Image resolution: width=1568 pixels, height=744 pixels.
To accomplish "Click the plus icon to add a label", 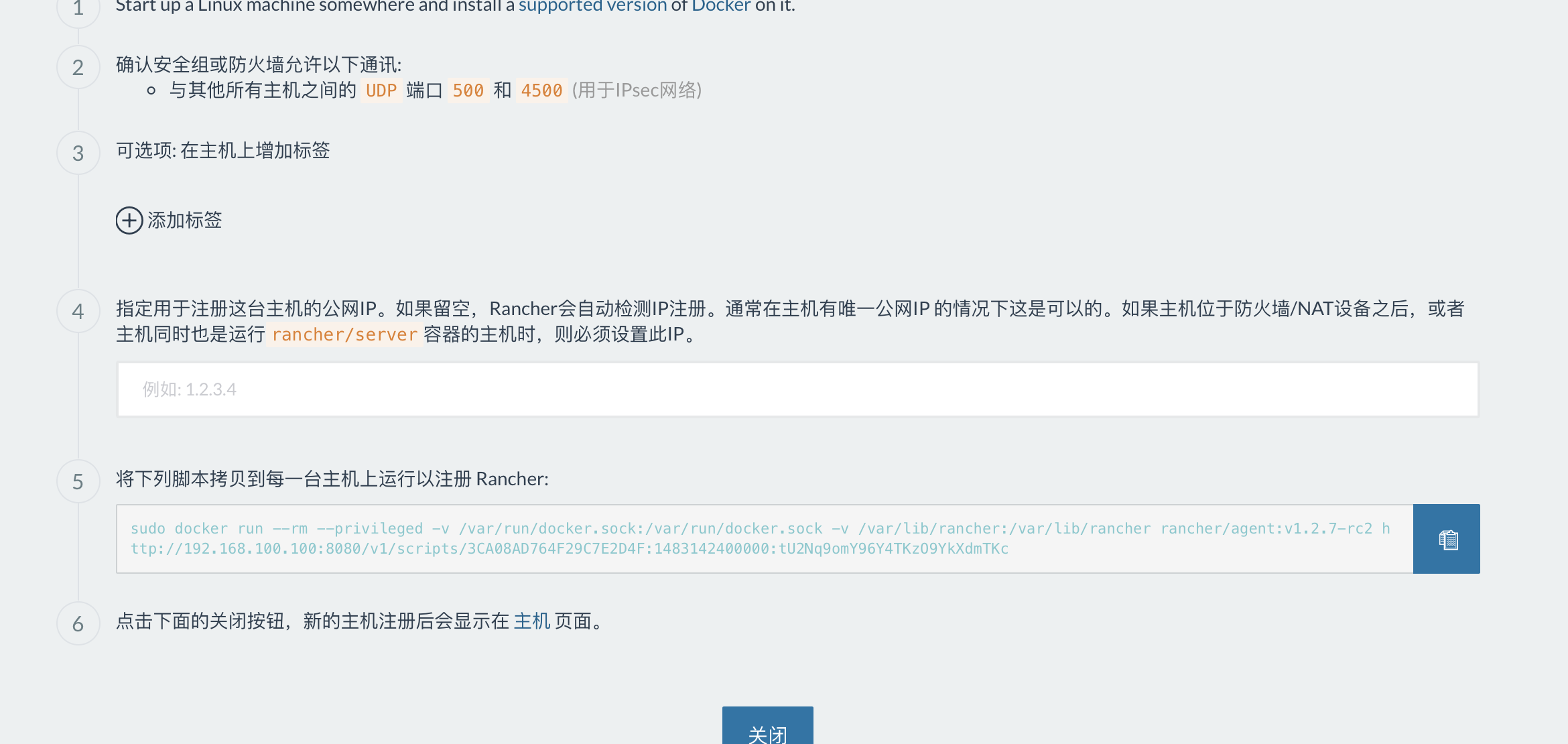I will click(129, 221).
